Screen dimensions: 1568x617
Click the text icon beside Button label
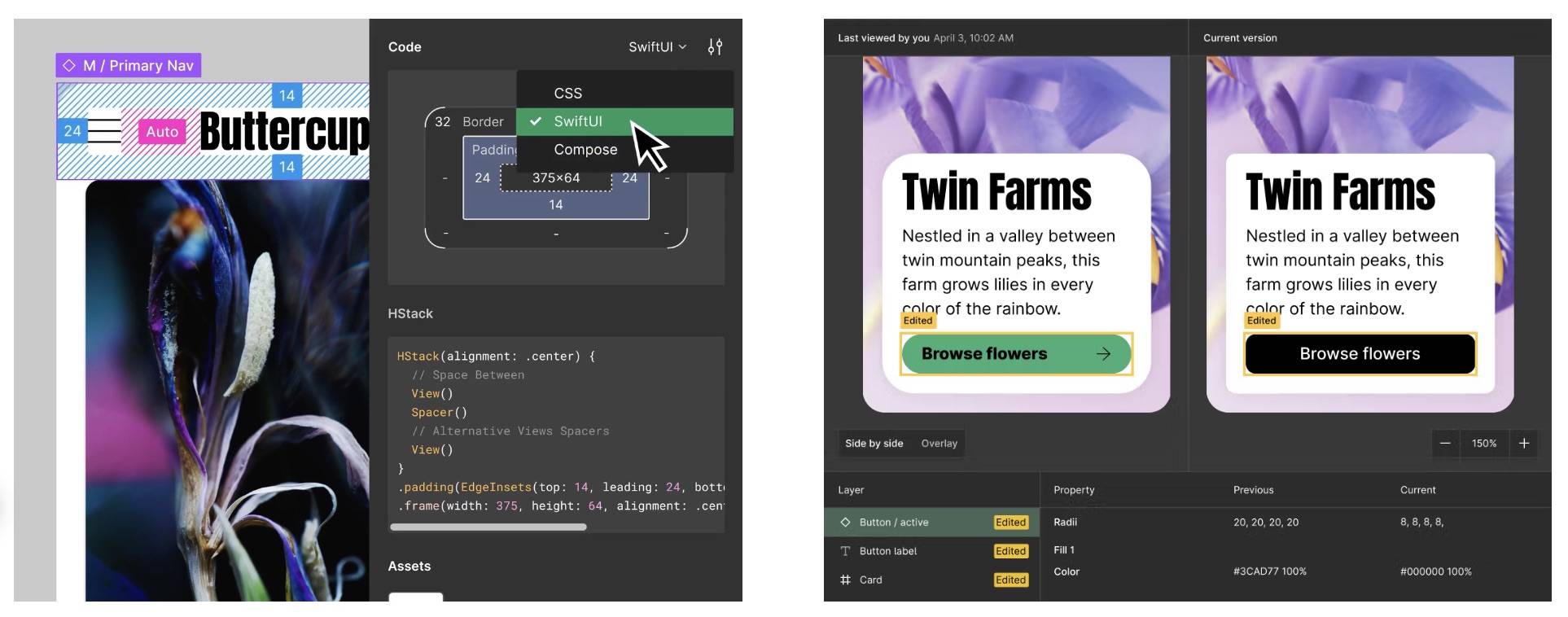click(x=845, y=551)
